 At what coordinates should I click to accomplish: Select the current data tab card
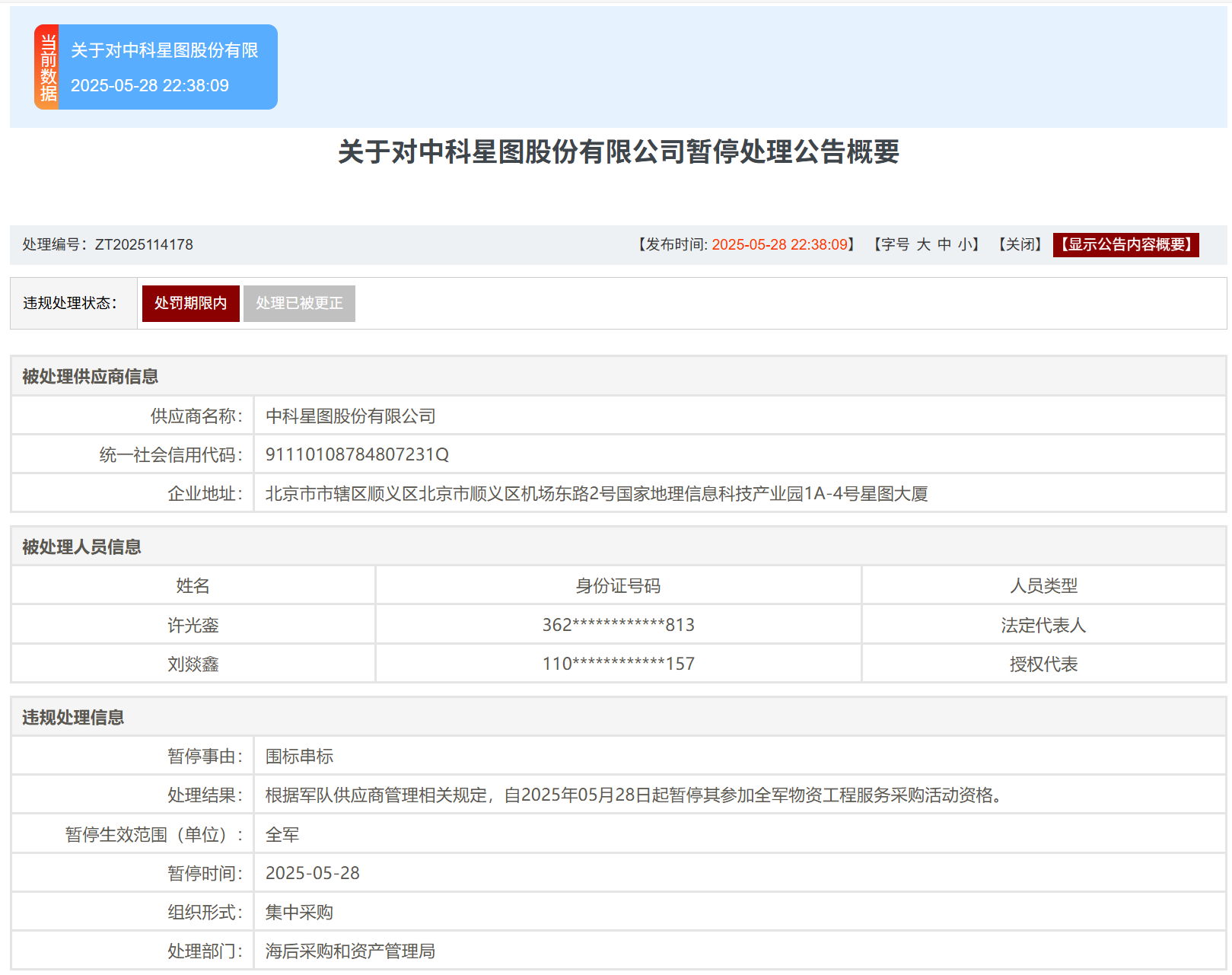point(156,67)
